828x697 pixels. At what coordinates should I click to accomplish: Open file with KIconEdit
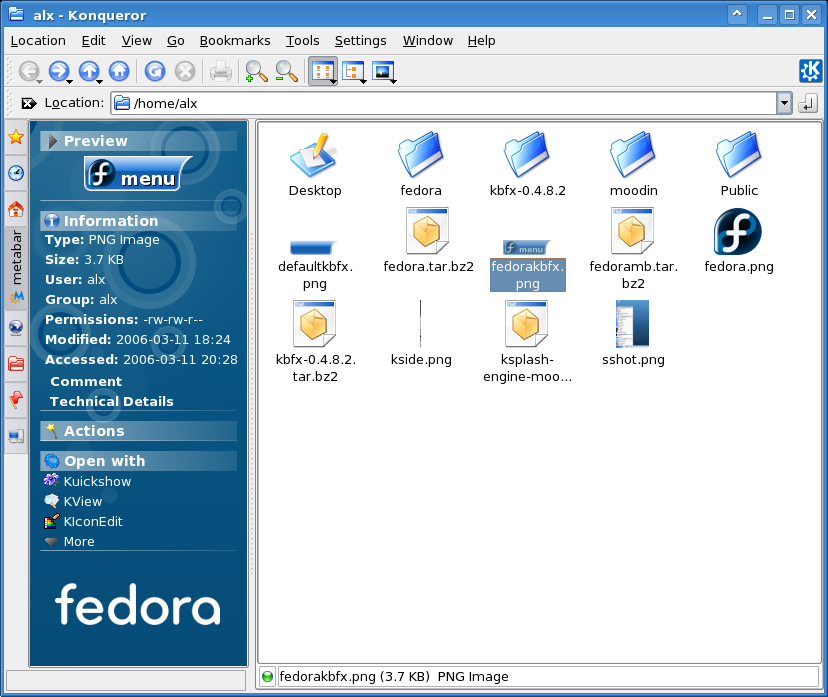coord(83,522)
